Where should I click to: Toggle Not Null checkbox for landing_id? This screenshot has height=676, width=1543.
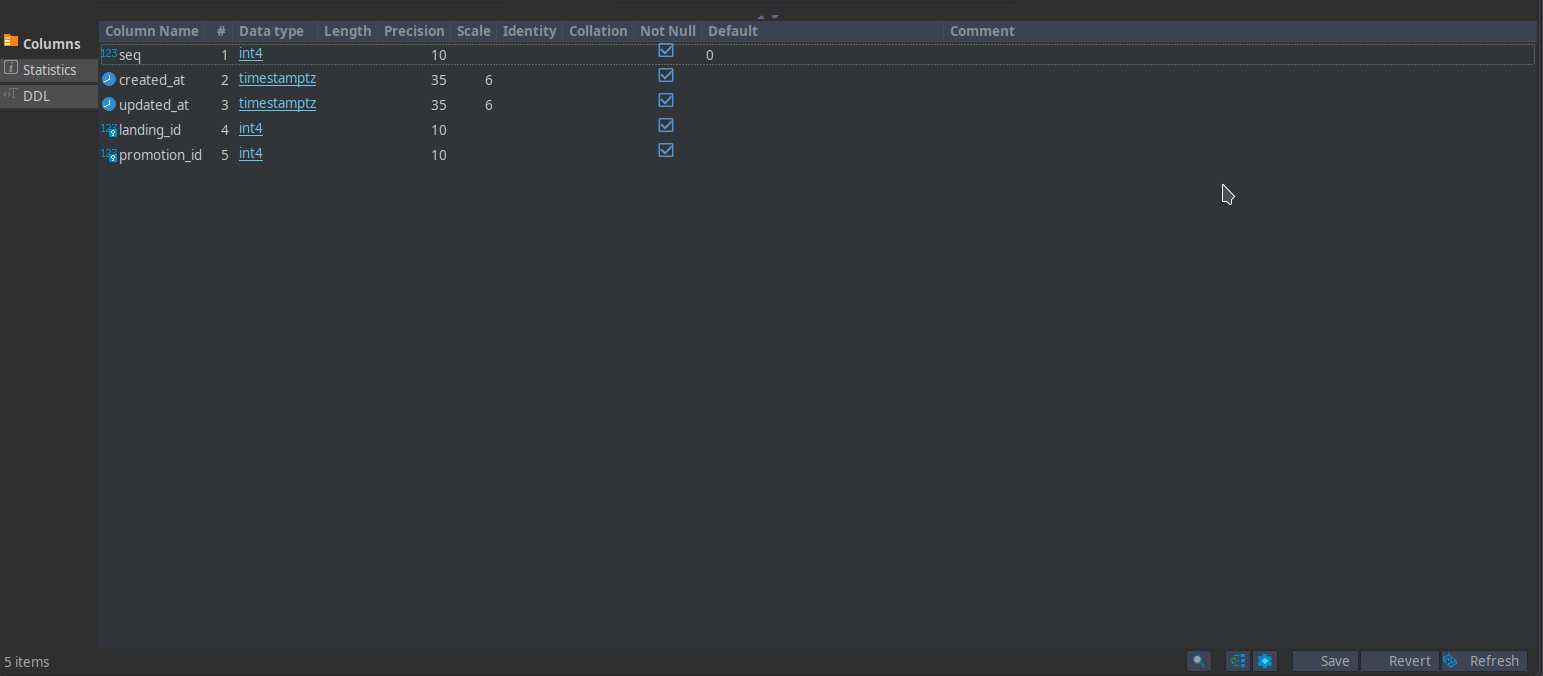(x=666, y=125)
